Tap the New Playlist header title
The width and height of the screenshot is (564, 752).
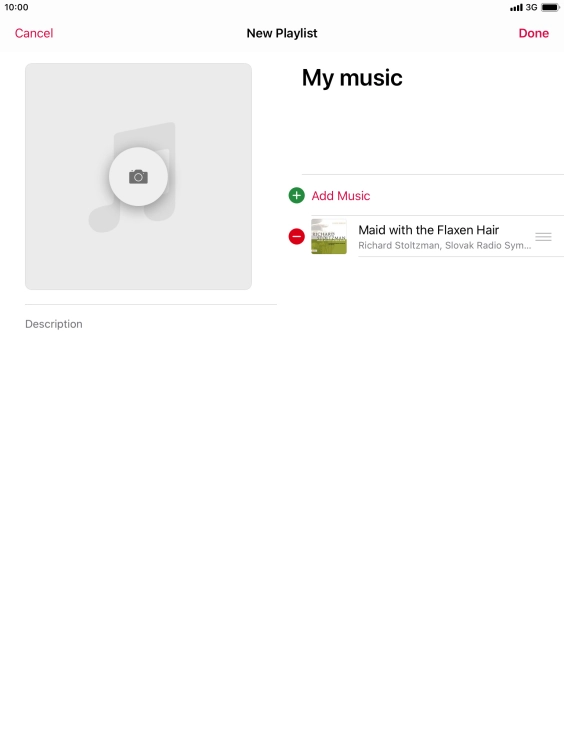(x=282, y=33)
